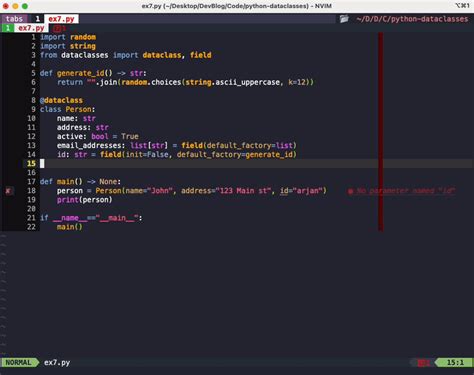Image resolution: width=474 pixels, height=375 pixels.
Task: Click the cursor block on line 15
Action: coord(42,163)
